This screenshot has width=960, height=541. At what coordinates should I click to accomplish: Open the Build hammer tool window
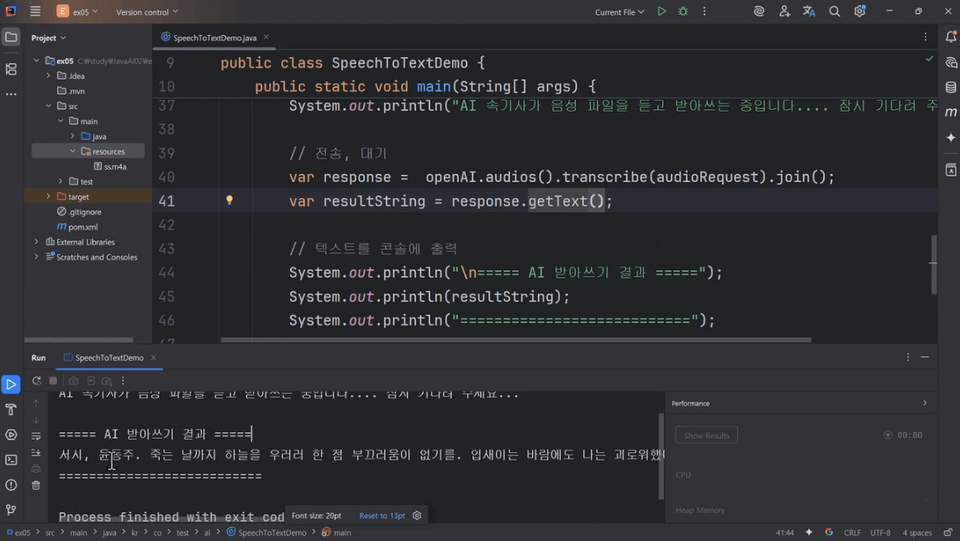(x=11, y=409)
